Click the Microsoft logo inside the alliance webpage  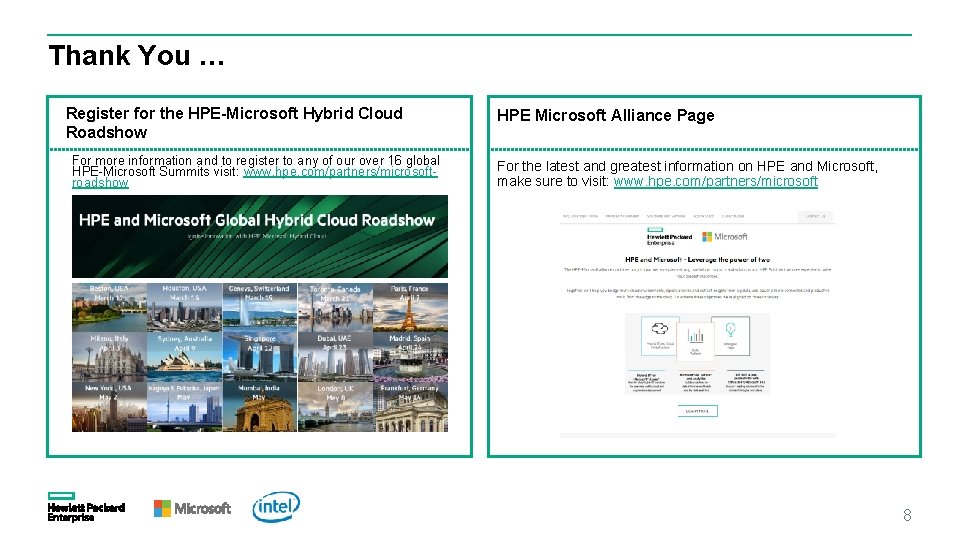(x=725, y=236)
